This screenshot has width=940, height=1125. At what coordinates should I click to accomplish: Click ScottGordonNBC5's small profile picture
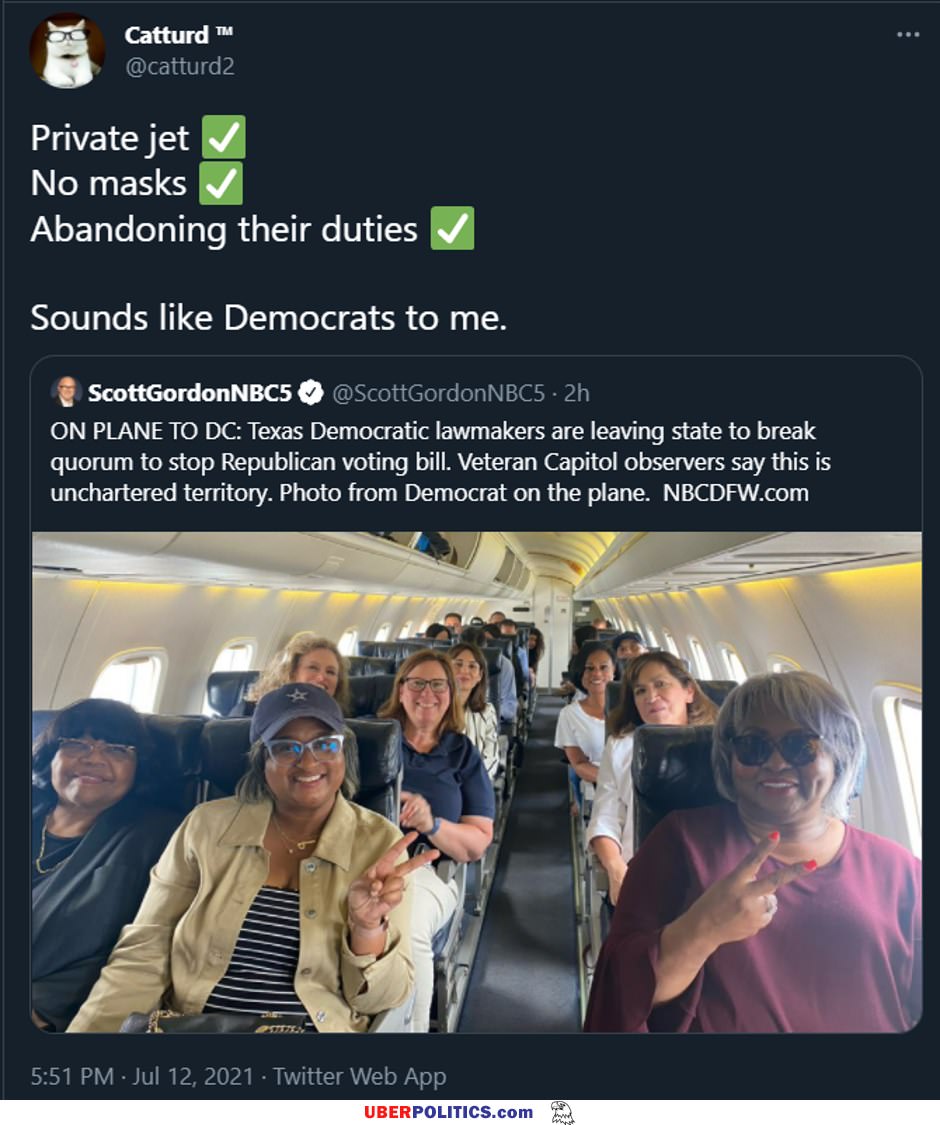coord(67,392)
